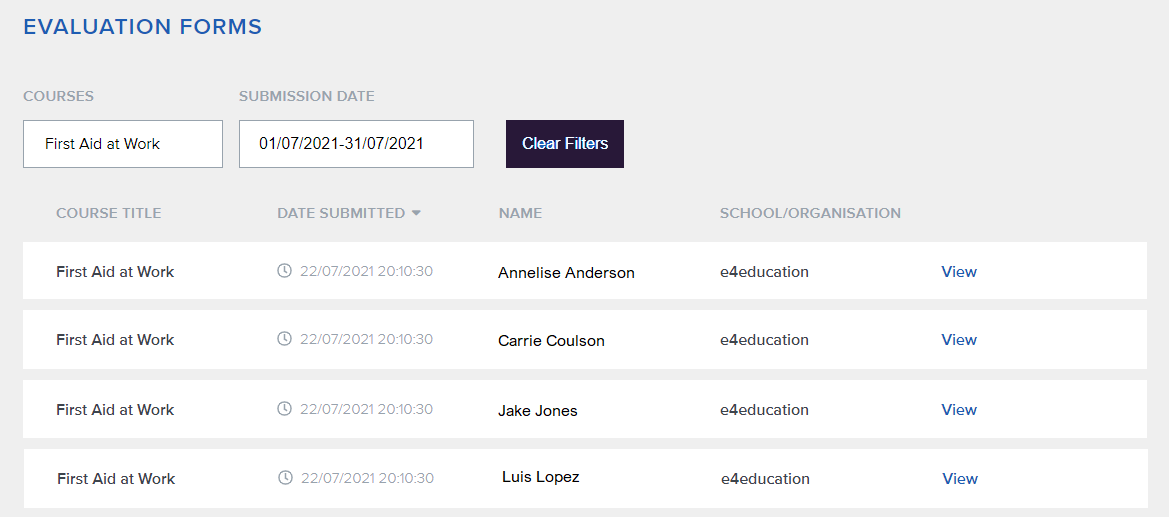Click e4education in Carrie Coulson's row
The image size is (1169, 517).
764,340
